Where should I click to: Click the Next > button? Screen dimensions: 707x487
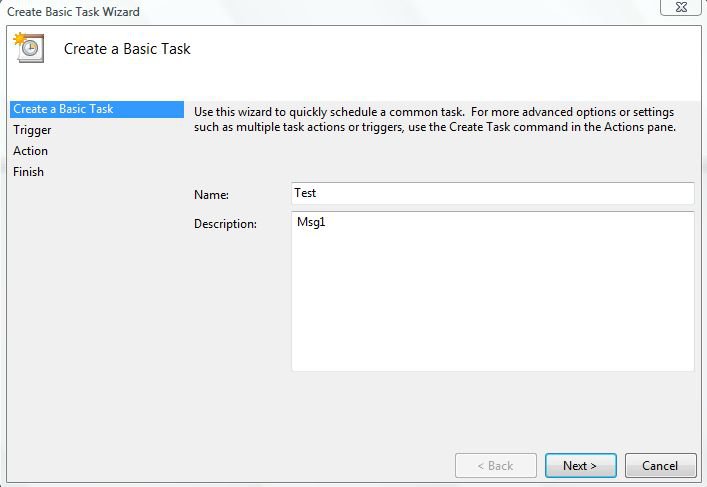click(x=580, y=465)
